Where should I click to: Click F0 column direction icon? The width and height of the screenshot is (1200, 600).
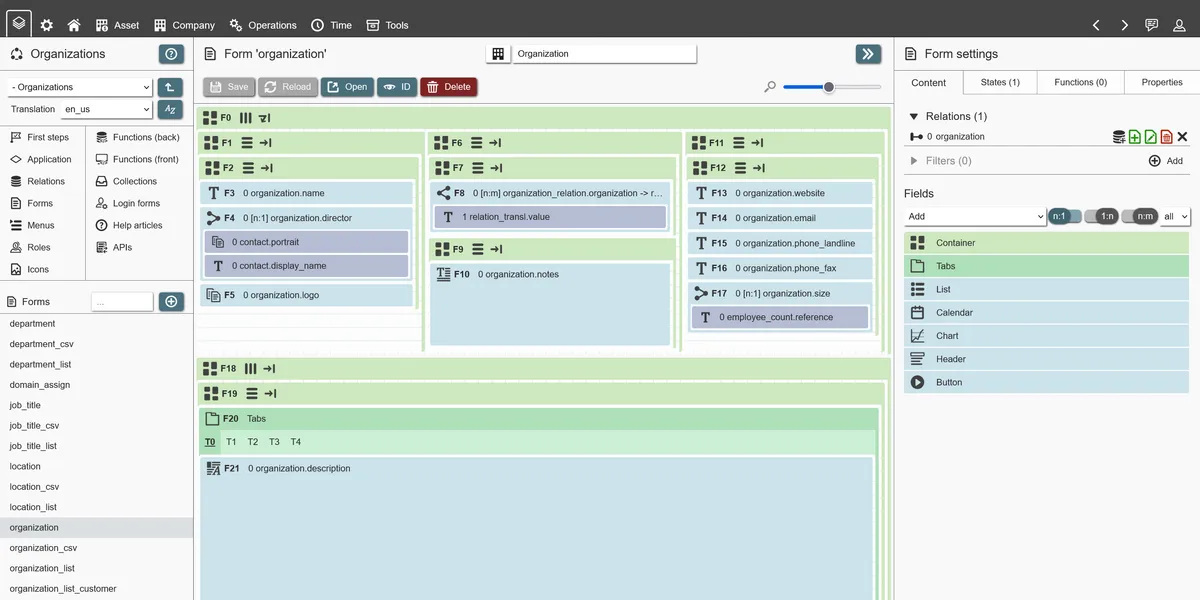click(246, 118)
